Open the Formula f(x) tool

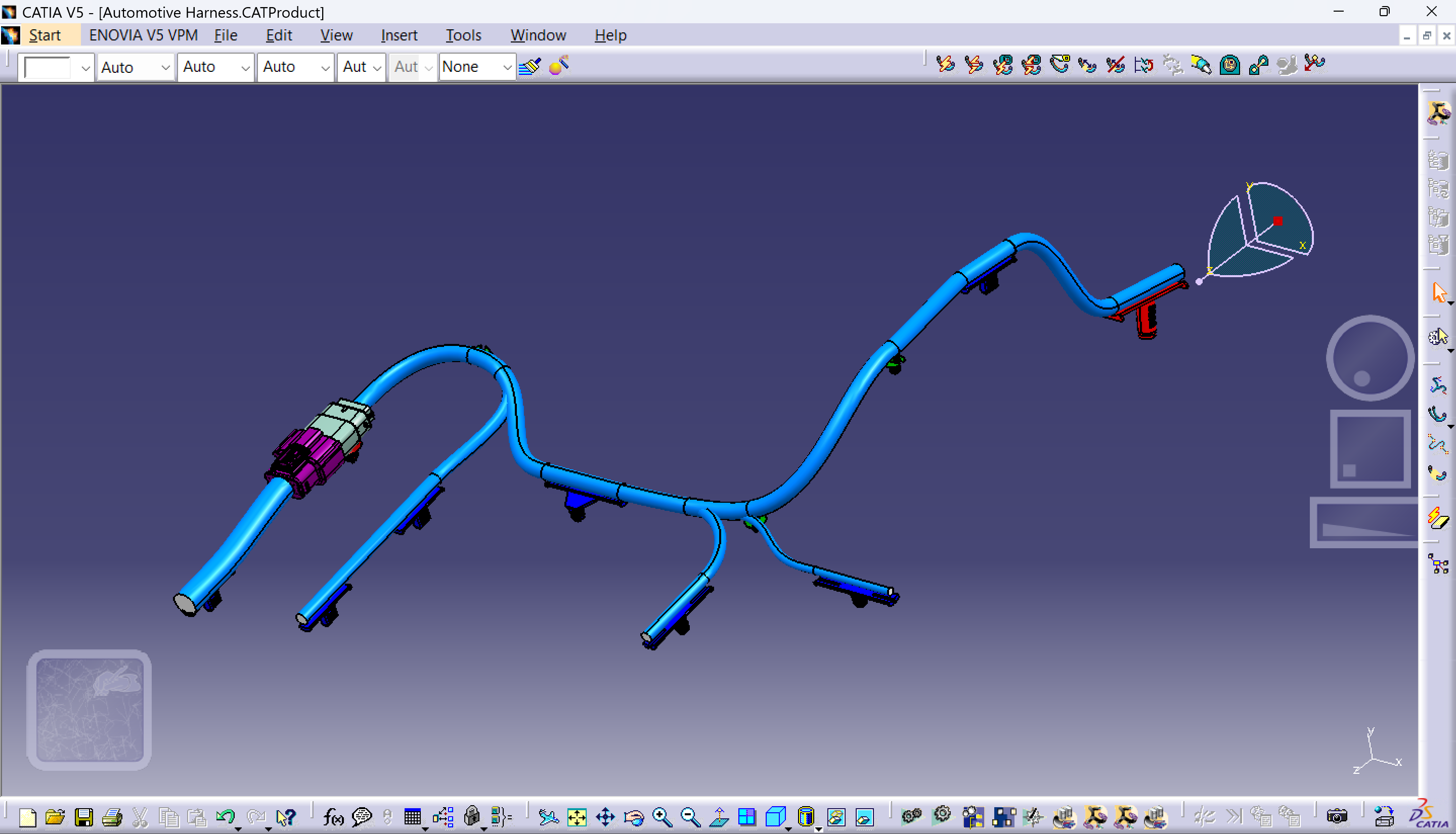[333, 817]
